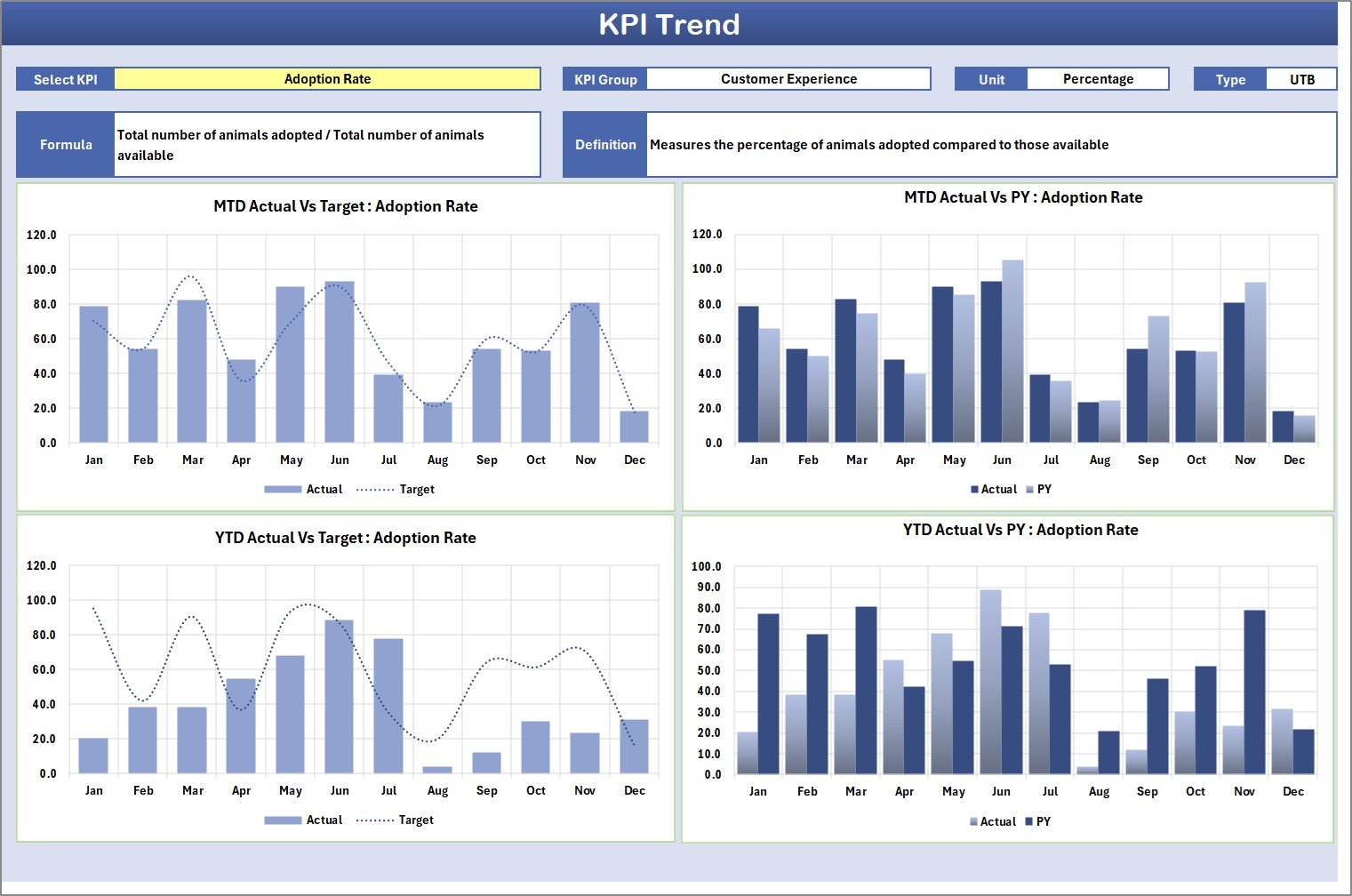Open the Select KPI Adoption Rate dropdown cell
This screenshot has height=896, width=1352.
pyautogui.click(x=327, y=79)
